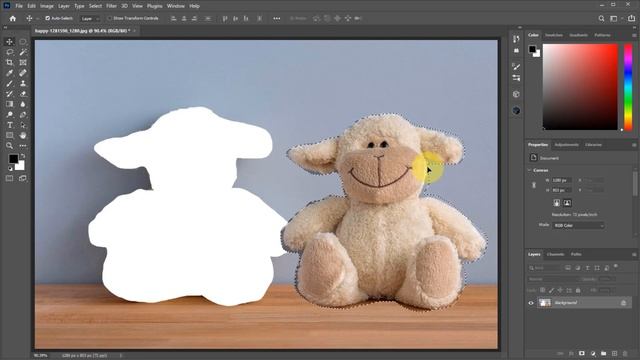Reset default foreground and background colors
Screen dimensions: 640x360
[x=10, y=168]
